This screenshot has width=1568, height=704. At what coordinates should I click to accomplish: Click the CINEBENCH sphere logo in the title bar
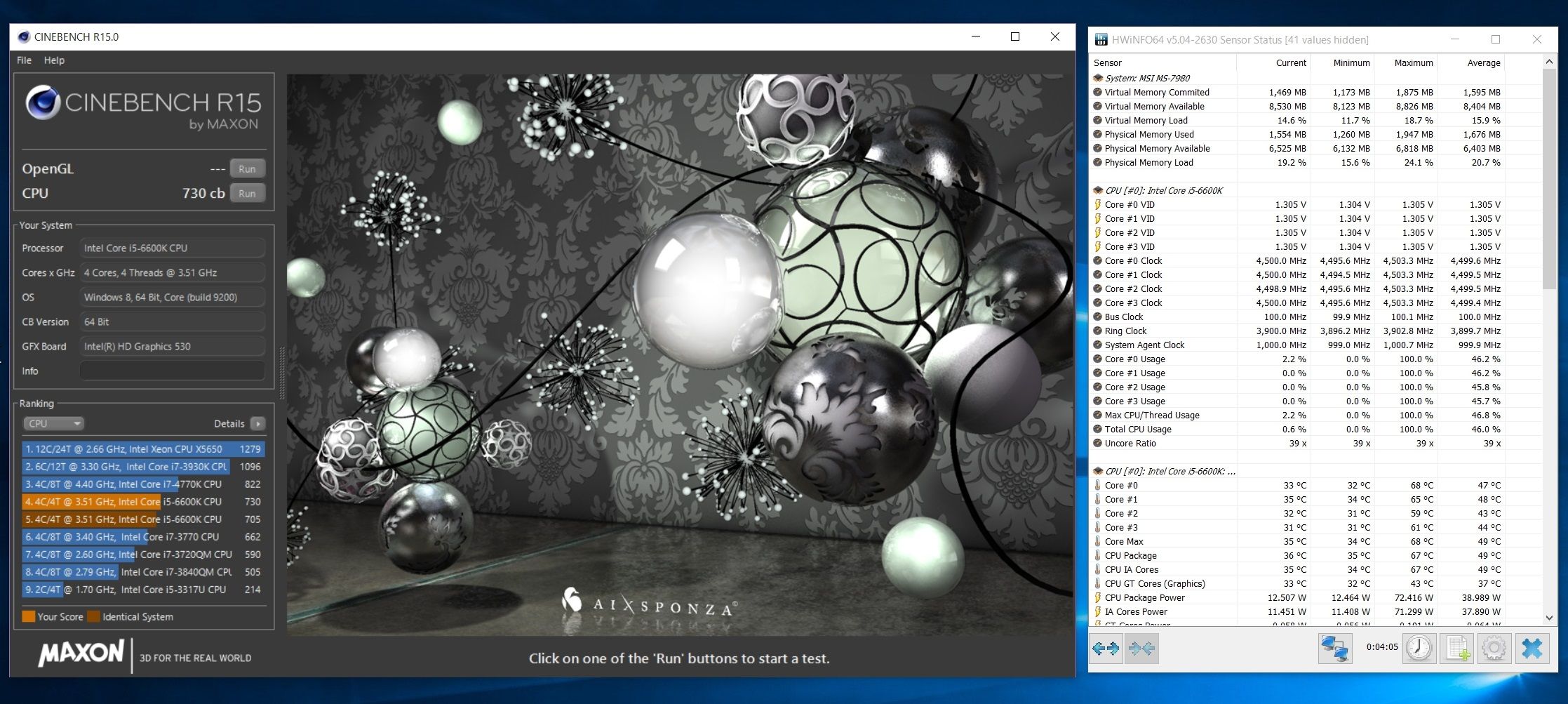pos(24,37)
